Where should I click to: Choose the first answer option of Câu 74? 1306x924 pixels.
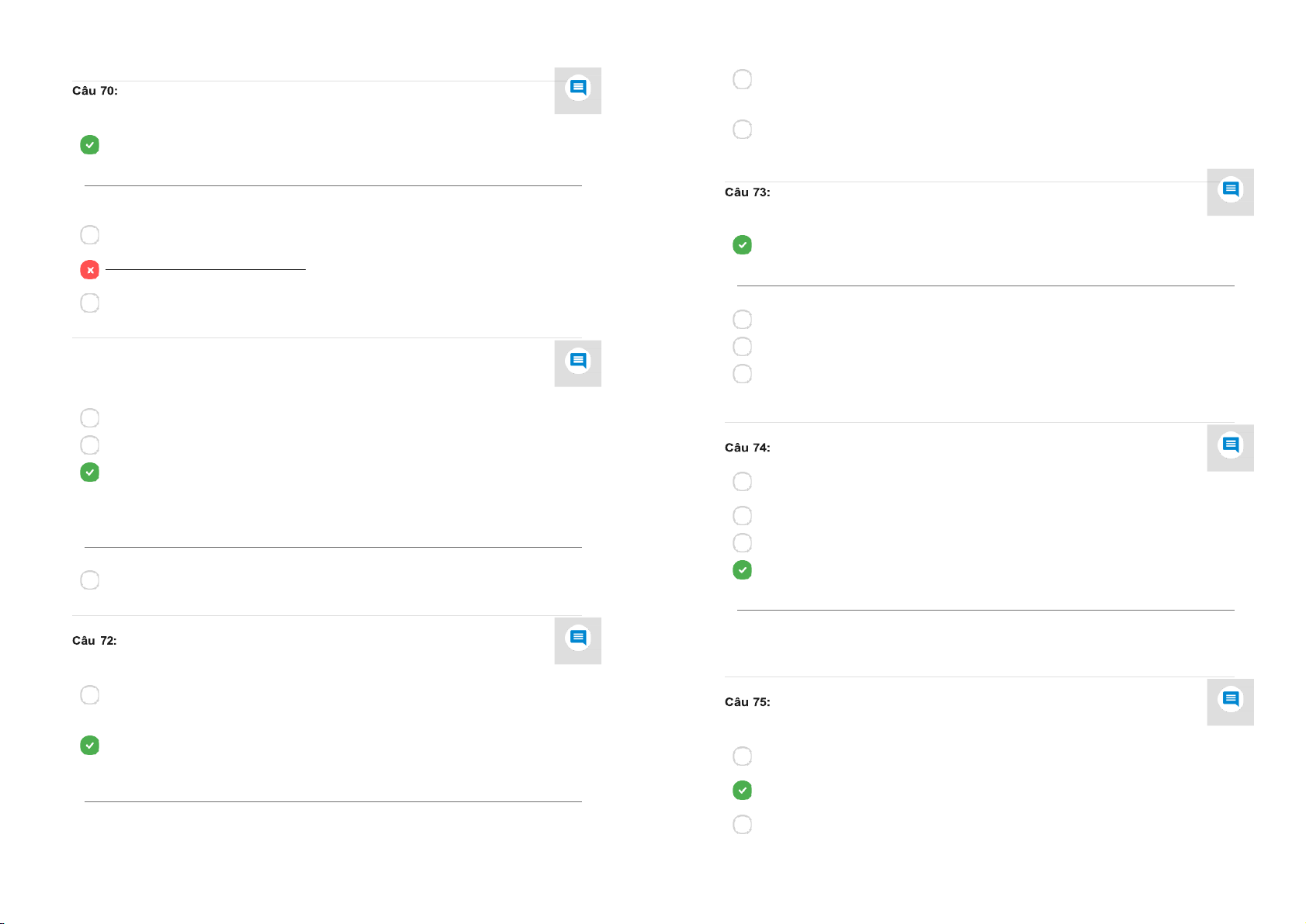coord(743,482)
